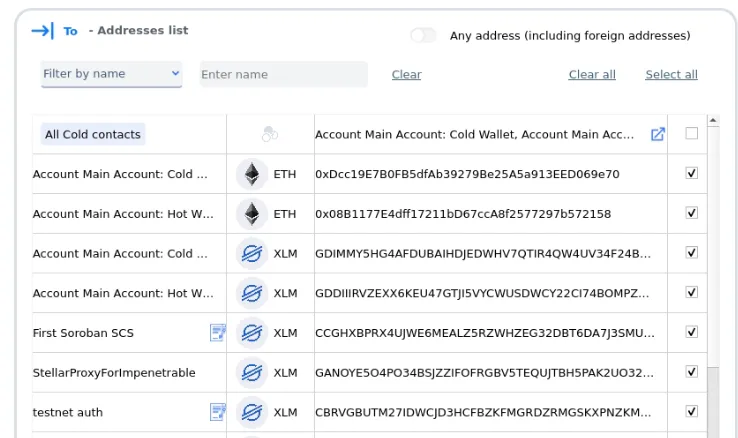Click Stellar icon in First Soroban SCS row
This screenshot has height=438, width=738.
coord(252,333)
